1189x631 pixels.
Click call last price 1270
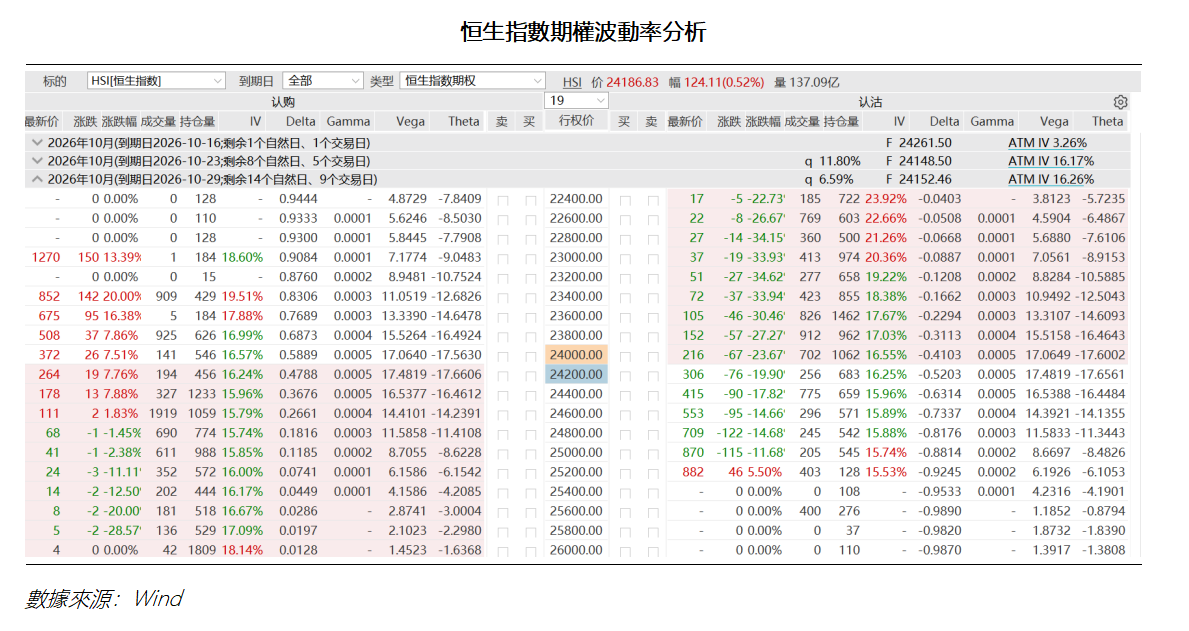tap(45, 257)
